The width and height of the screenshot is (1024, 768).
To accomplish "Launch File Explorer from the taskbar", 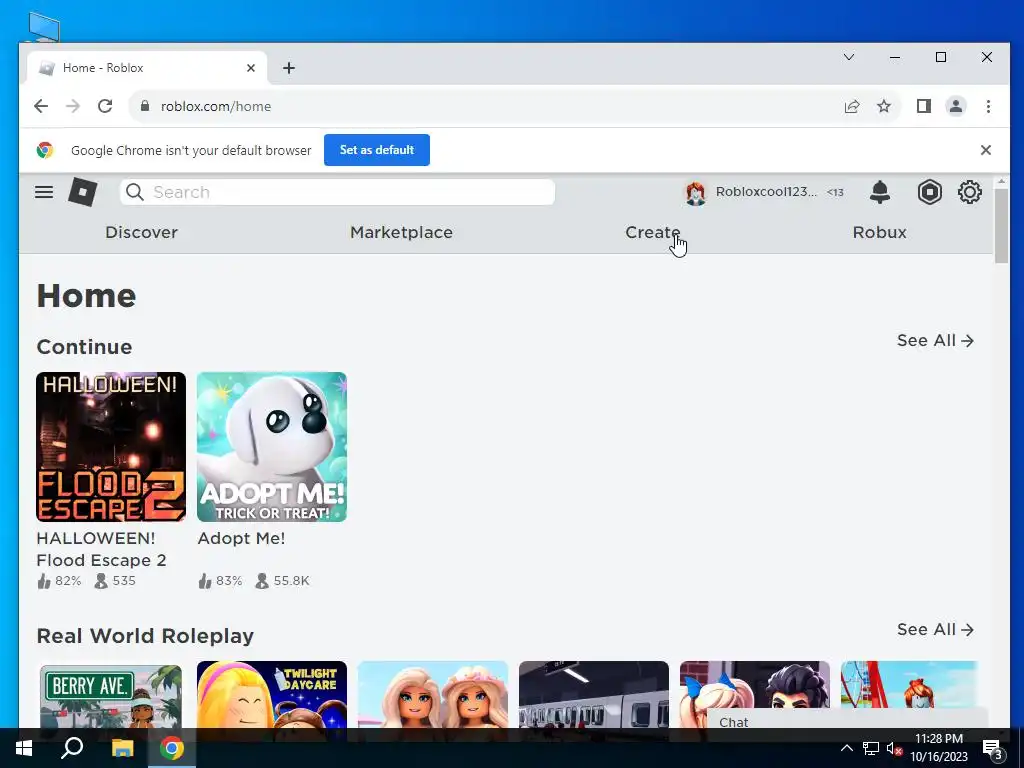I will pyautogui.click(x=122, y=748).
